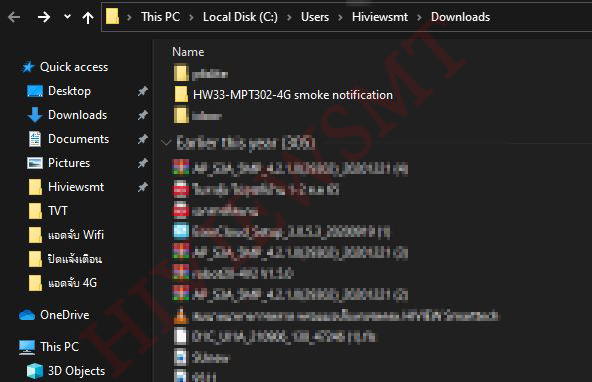
Task: Select This PC in the address path
Action: pos(160,17)
